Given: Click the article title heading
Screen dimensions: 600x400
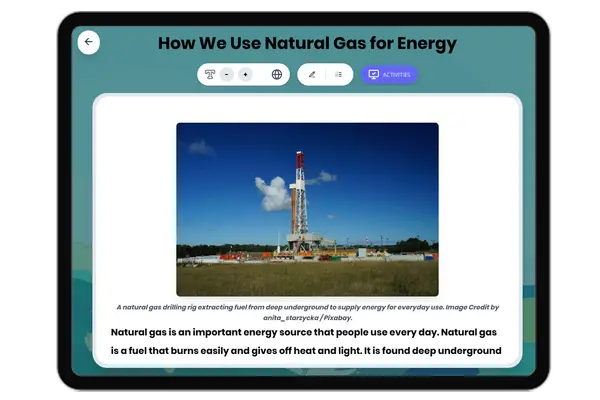Looking at the screenshot, I should tap(307, 43).
